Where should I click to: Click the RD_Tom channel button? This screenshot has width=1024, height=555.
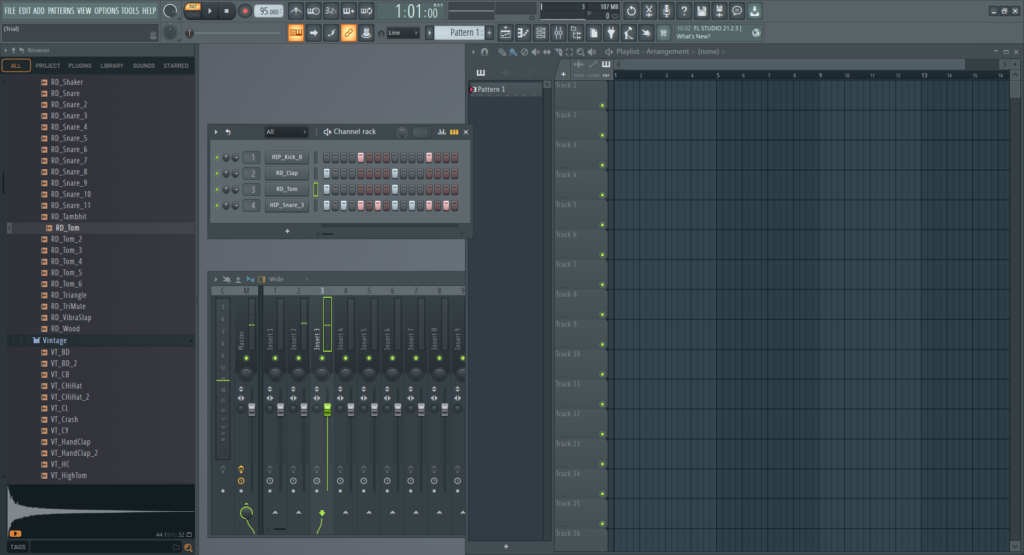point(287,189)
